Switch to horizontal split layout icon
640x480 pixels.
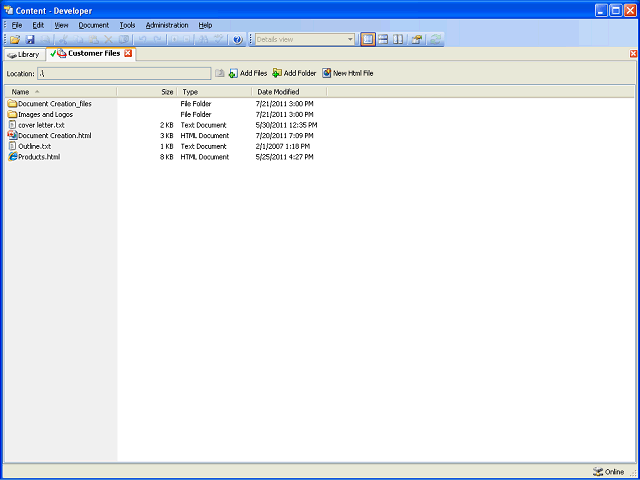coord(383,40)
